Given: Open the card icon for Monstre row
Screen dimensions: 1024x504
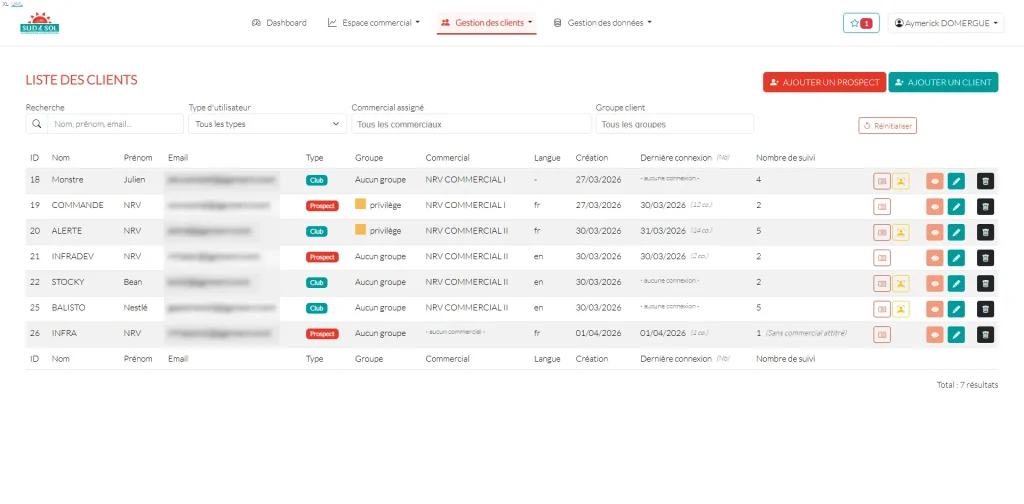Looking at the screenshot, I should (x=882, y=181).
